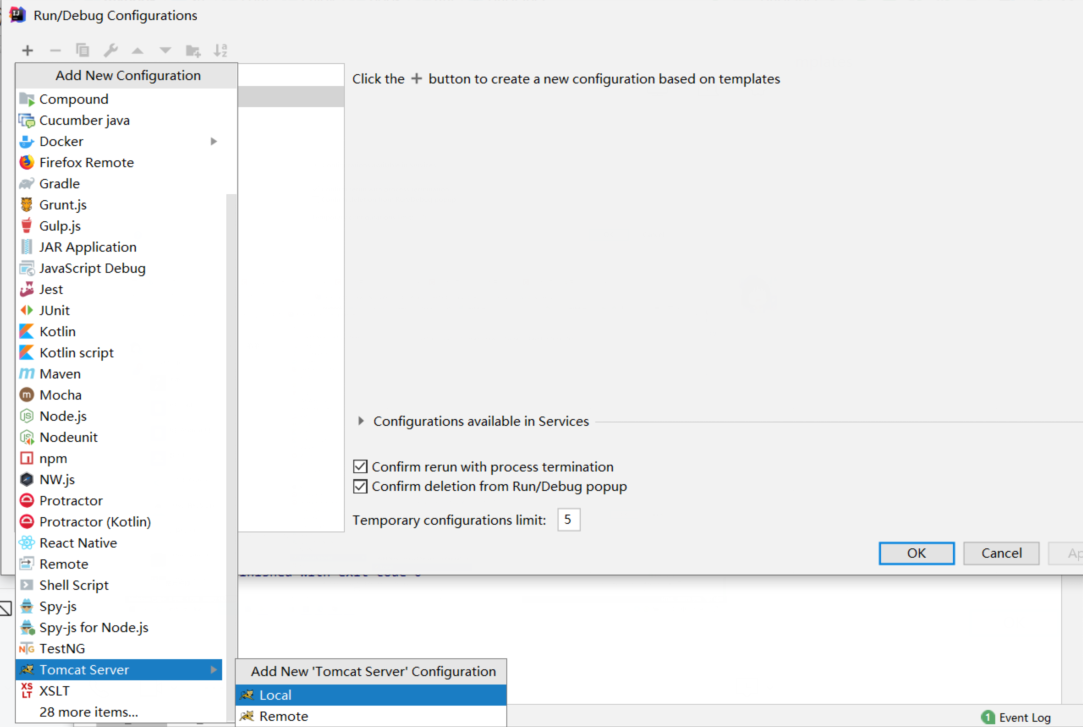Click Temporary configurations limit field
Image resolution: width=1083 pixels, height=727 pixels.
click(x=568, y=520)
